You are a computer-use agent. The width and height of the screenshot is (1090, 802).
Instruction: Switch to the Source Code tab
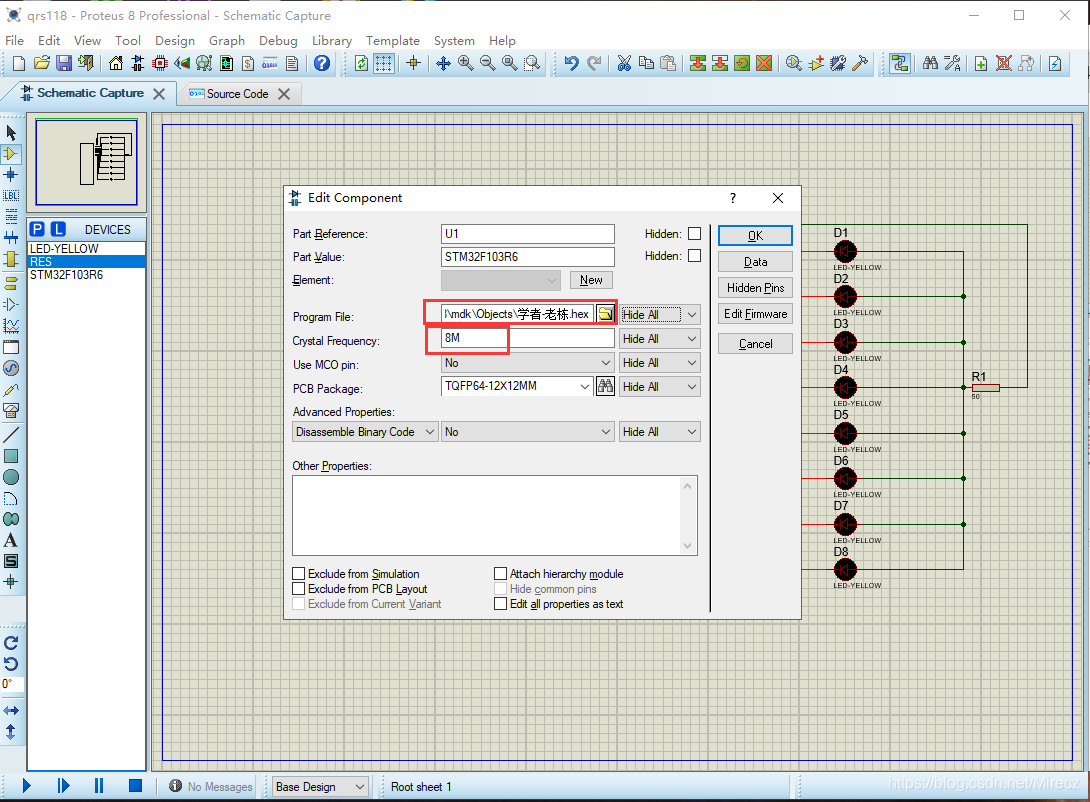coord(237,94)
